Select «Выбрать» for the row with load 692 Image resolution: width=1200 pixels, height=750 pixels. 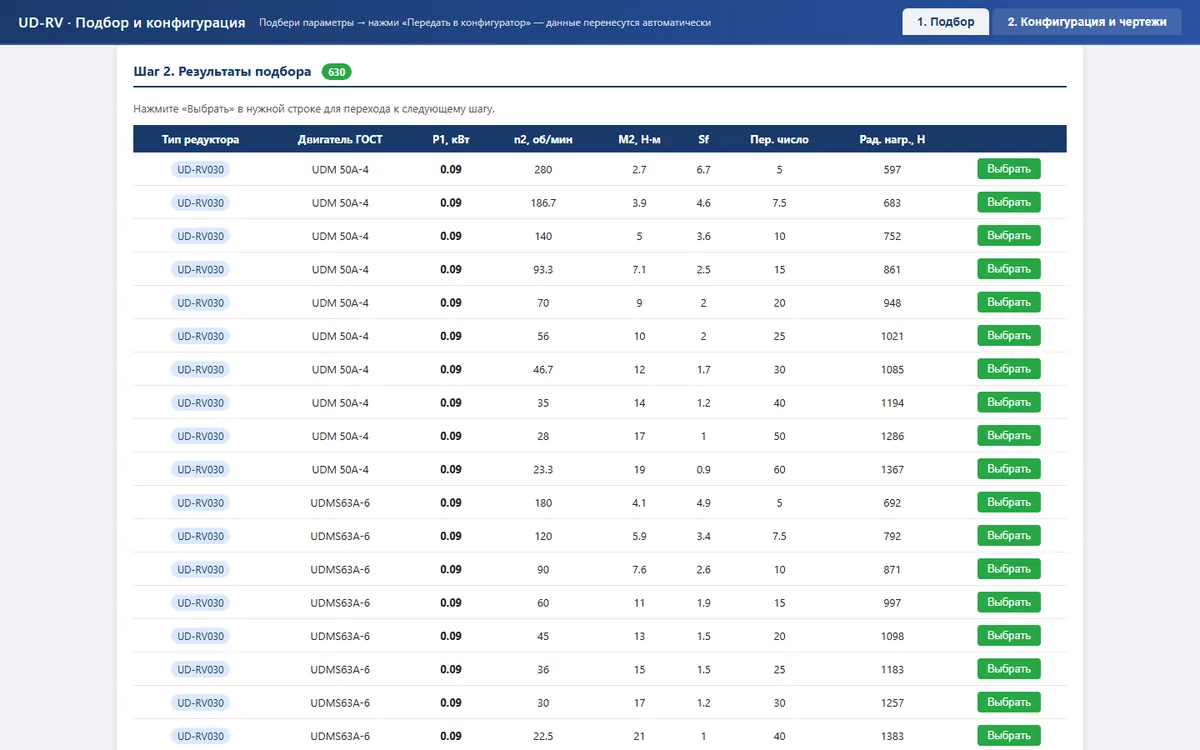[x=1009, y=502]
